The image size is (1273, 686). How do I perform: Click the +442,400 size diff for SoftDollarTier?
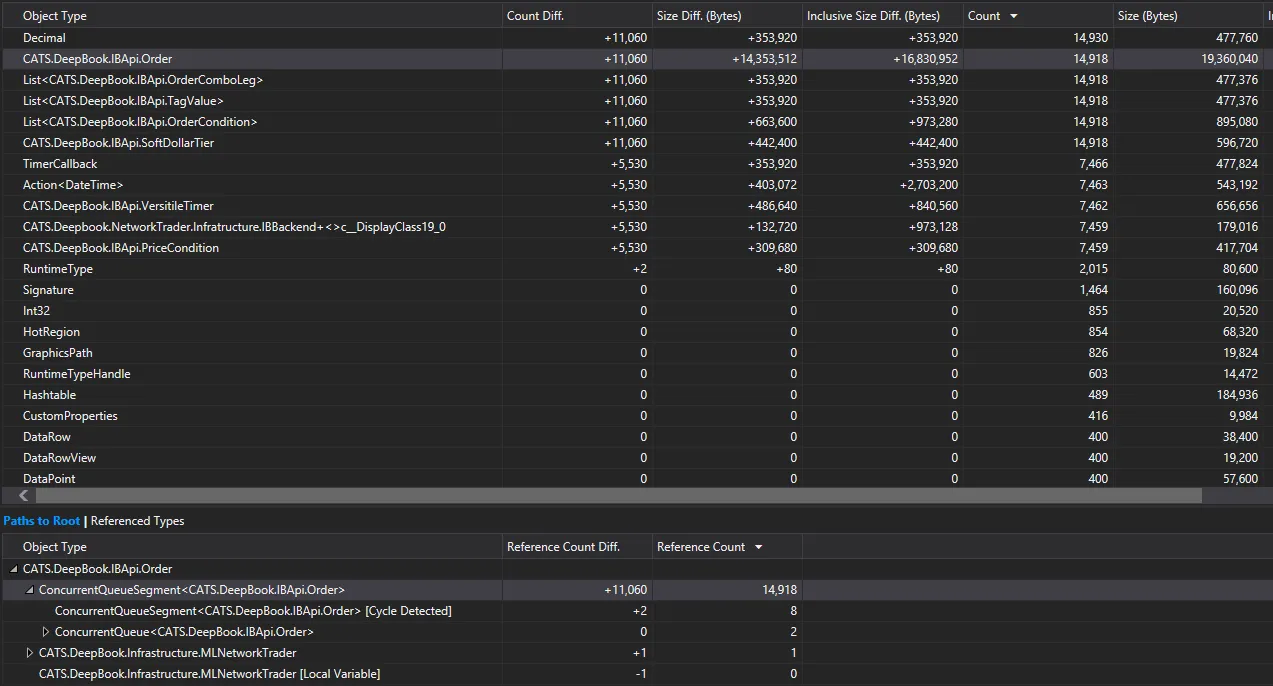point(772,143)
